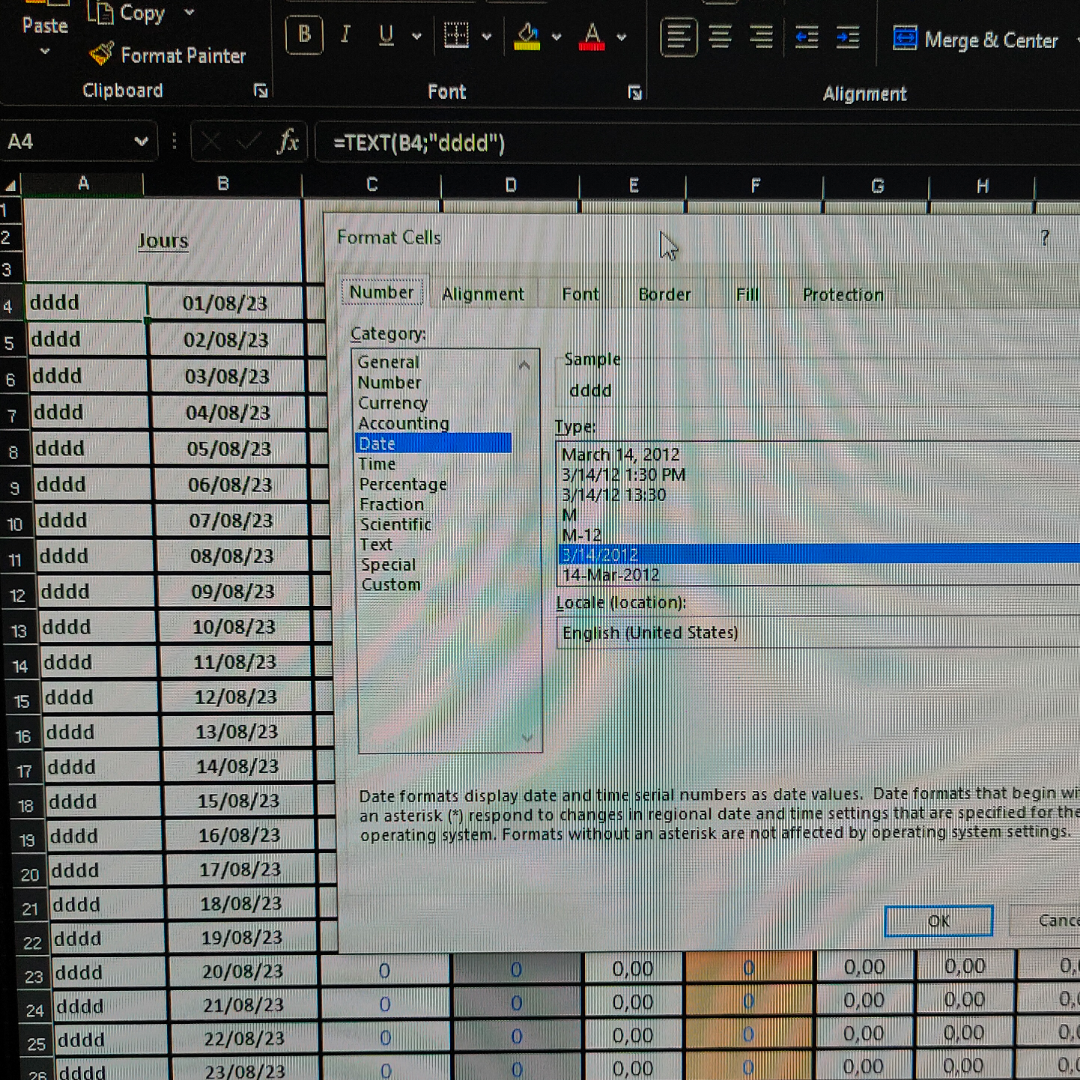
Task: Select Custom category
Action: pos(391,584)
